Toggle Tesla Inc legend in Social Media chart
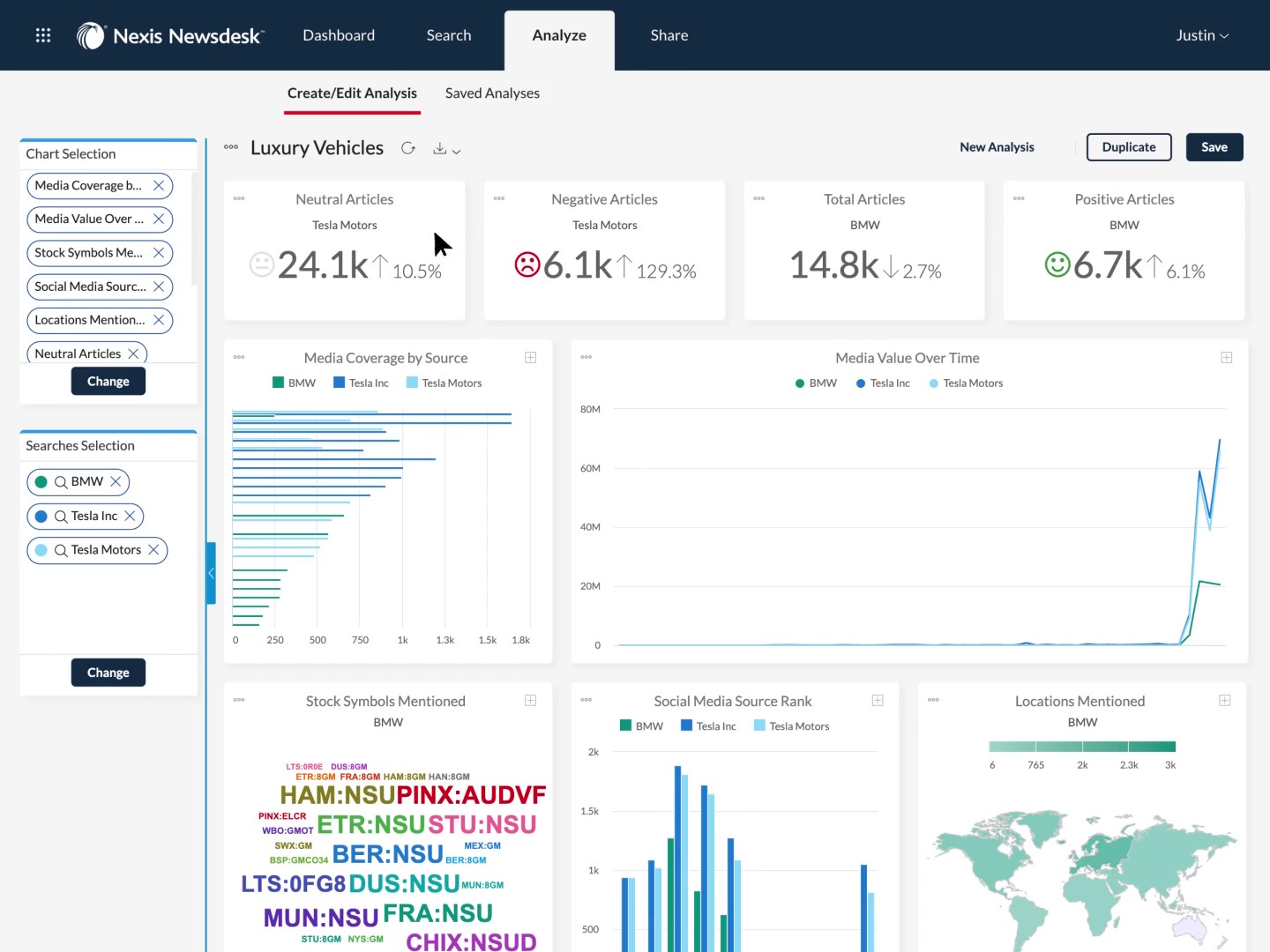This screenshot has width=1270, height=952. tap(708, 725)
